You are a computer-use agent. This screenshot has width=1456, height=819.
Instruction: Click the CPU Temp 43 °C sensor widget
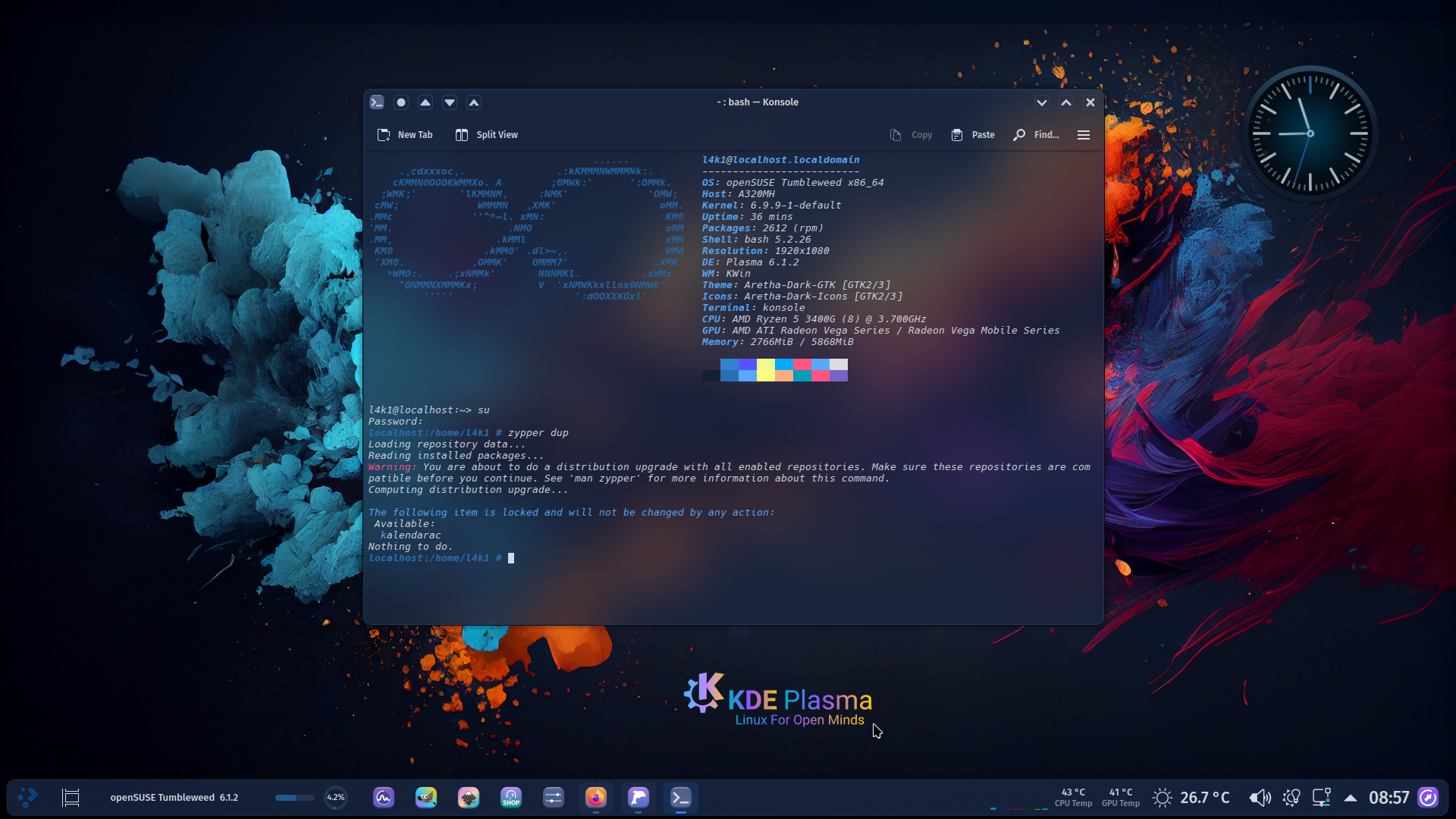tap(1073, 798)
